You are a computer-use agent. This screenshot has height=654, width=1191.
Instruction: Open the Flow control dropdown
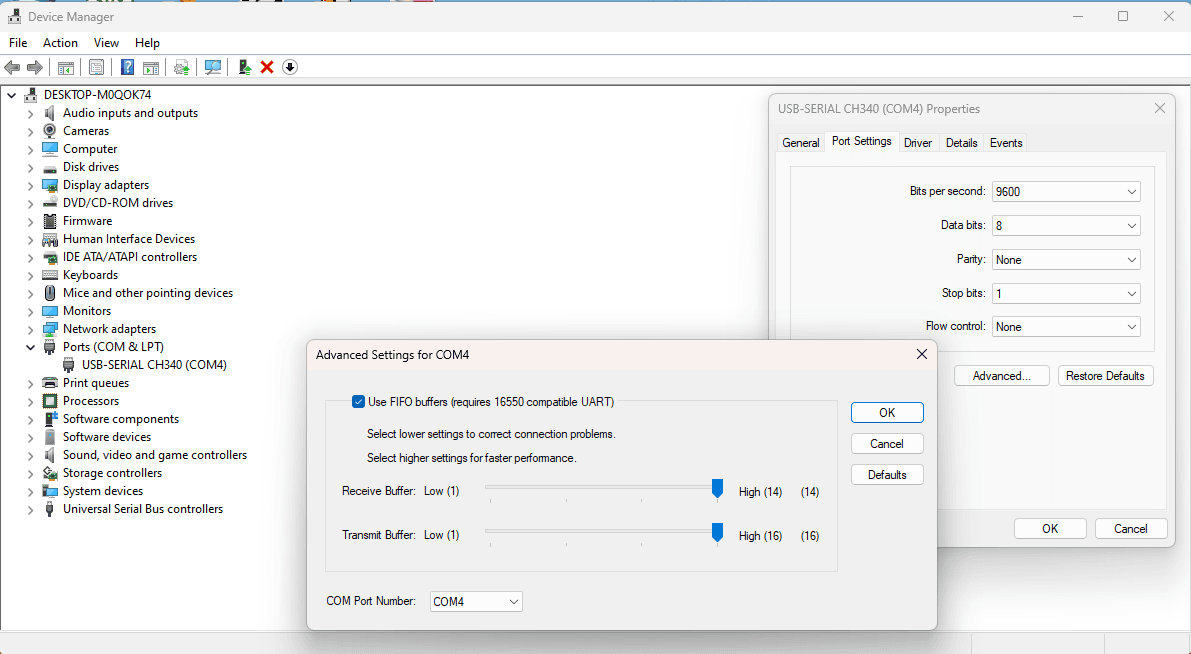[x=1066, y=327]
